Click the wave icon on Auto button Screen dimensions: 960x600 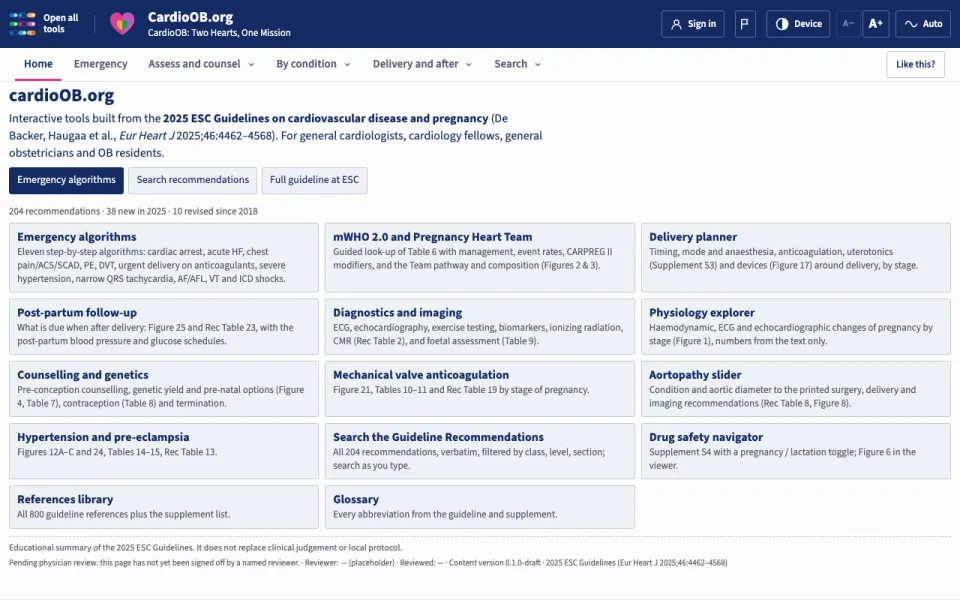point(911,24)
